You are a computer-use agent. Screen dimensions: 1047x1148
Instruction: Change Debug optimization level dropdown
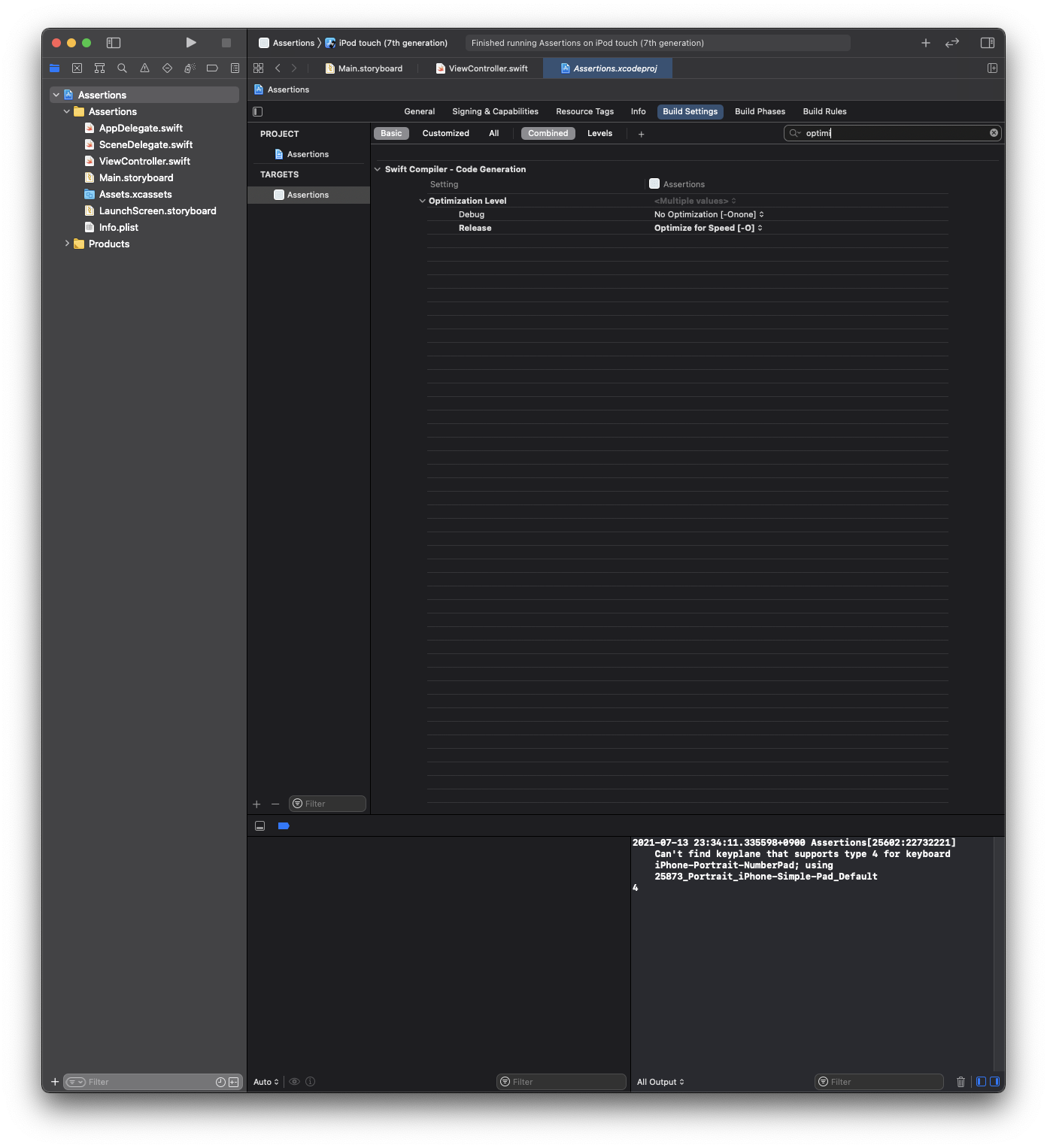[x=709, y=214]
